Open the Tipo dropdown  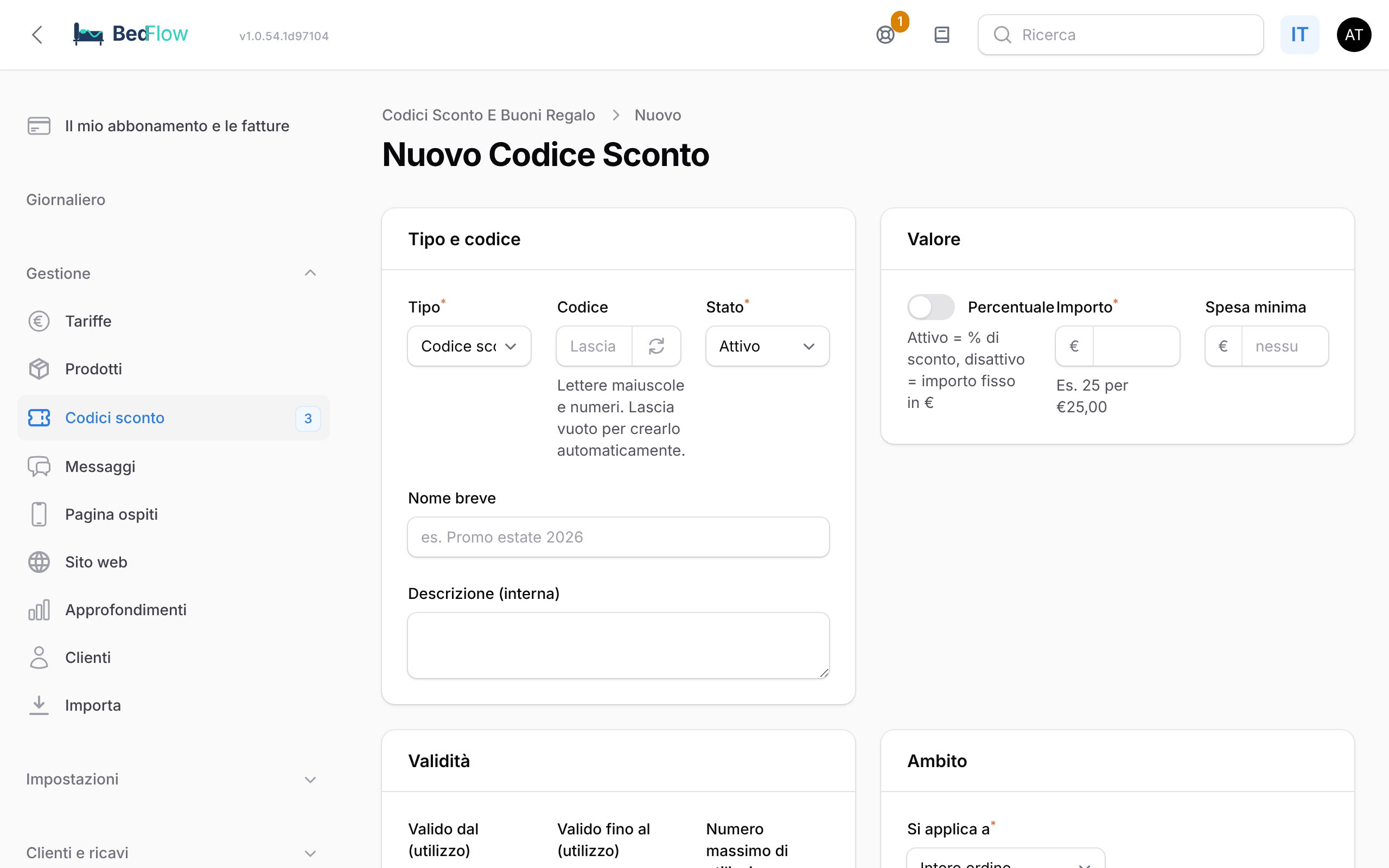[469, 346]
